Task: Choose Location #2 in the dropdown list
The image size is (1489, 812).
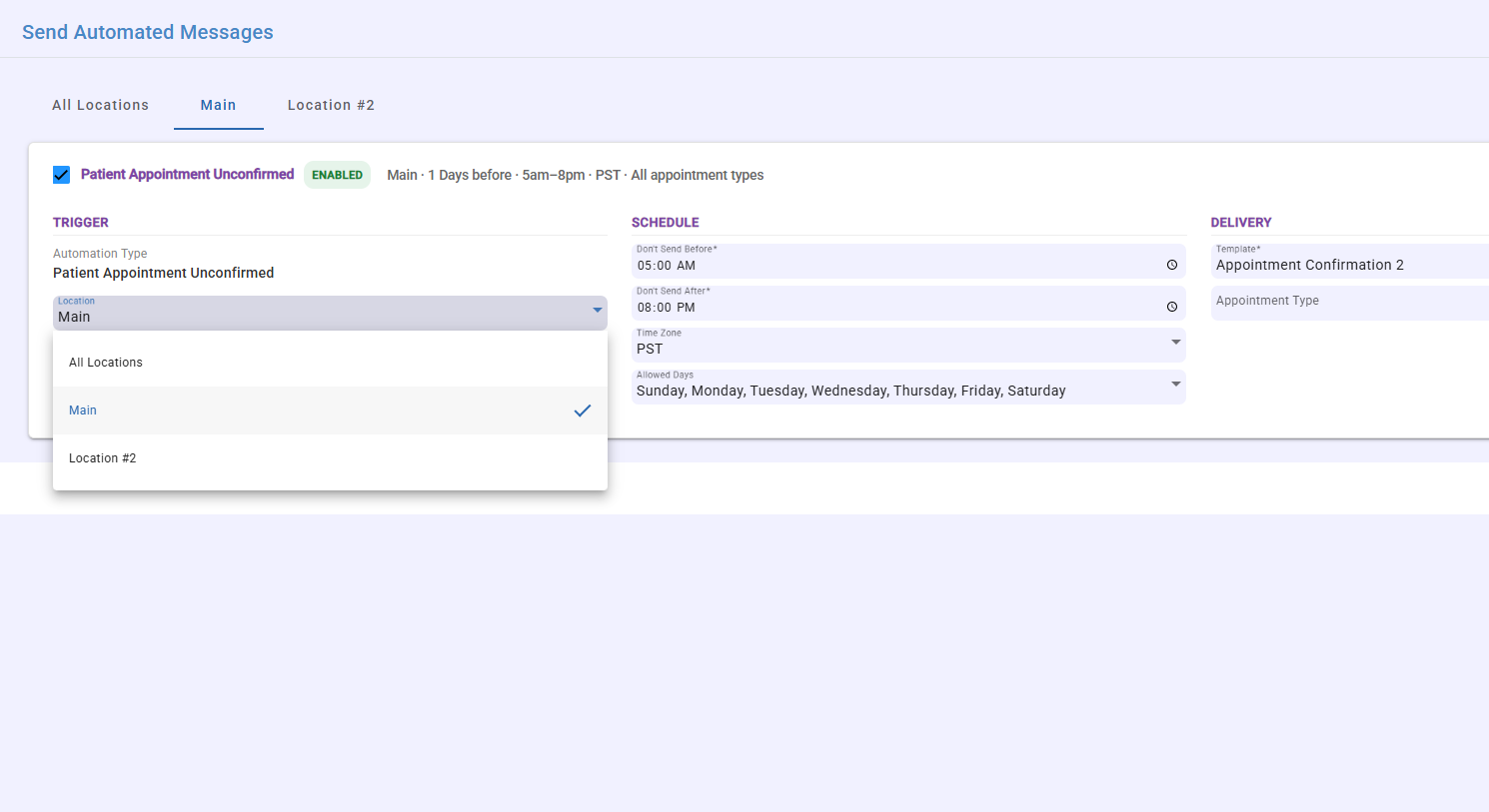Action: pos(330,458)
